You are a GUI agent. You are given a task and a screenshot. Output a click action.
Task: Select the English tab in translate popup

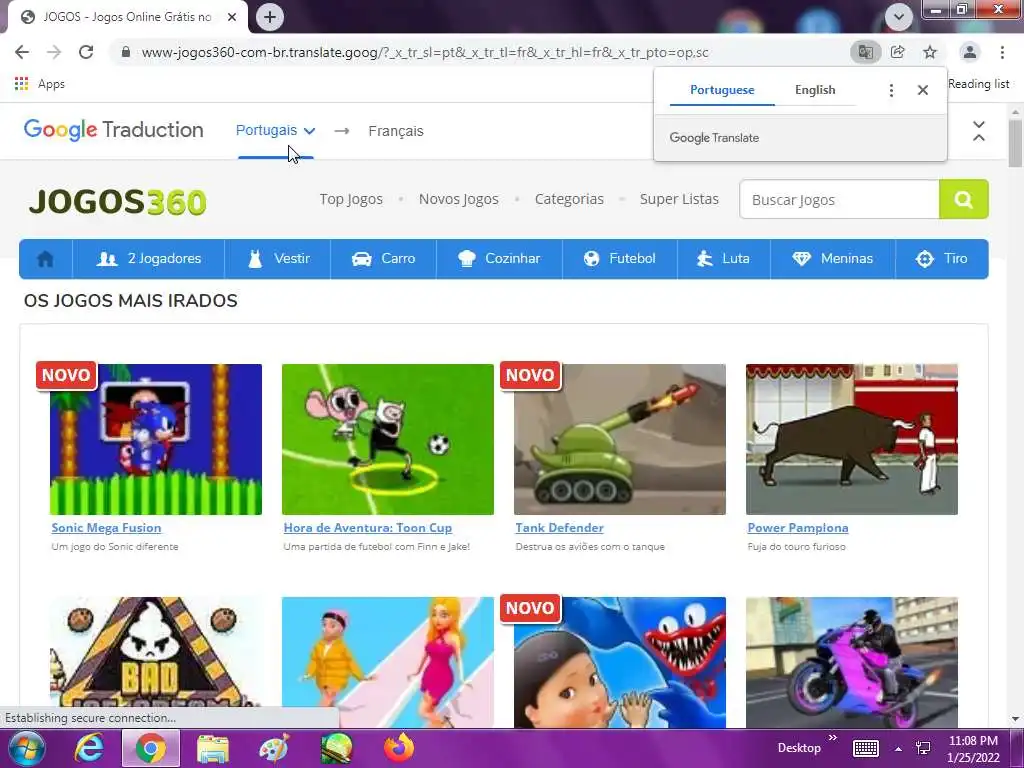[815, 90]
